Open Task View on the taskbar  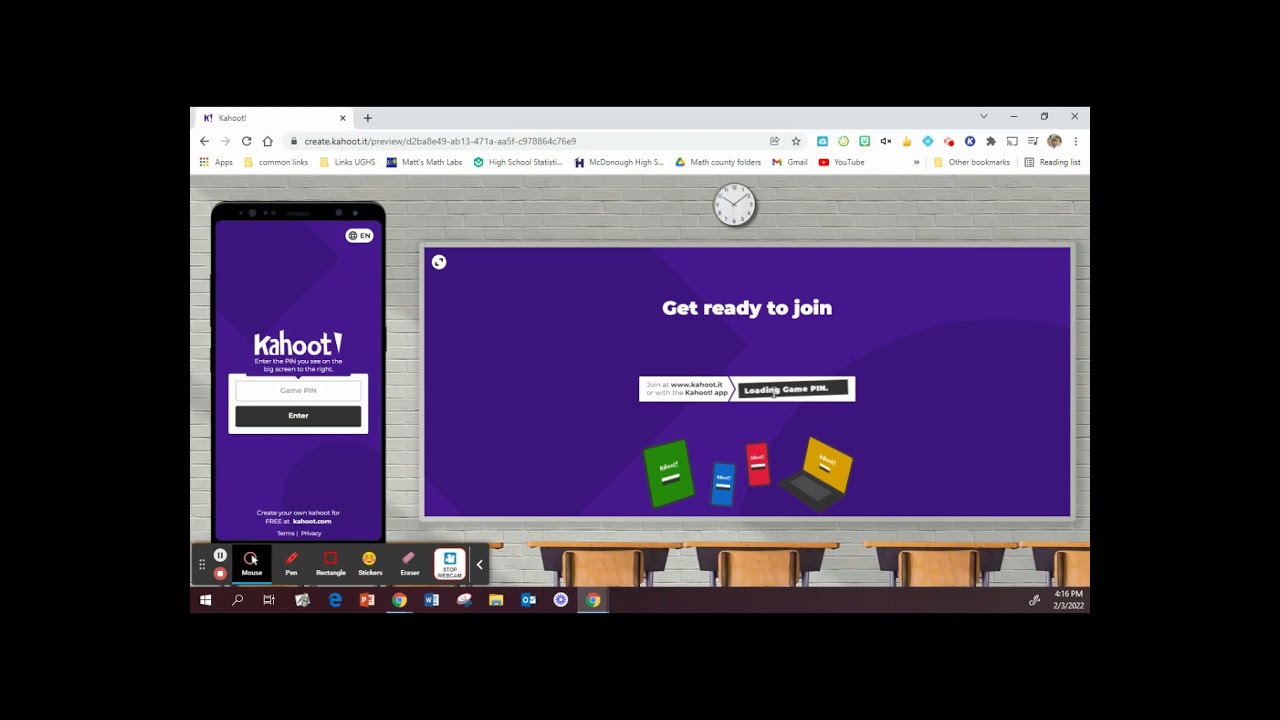(269, 600)
